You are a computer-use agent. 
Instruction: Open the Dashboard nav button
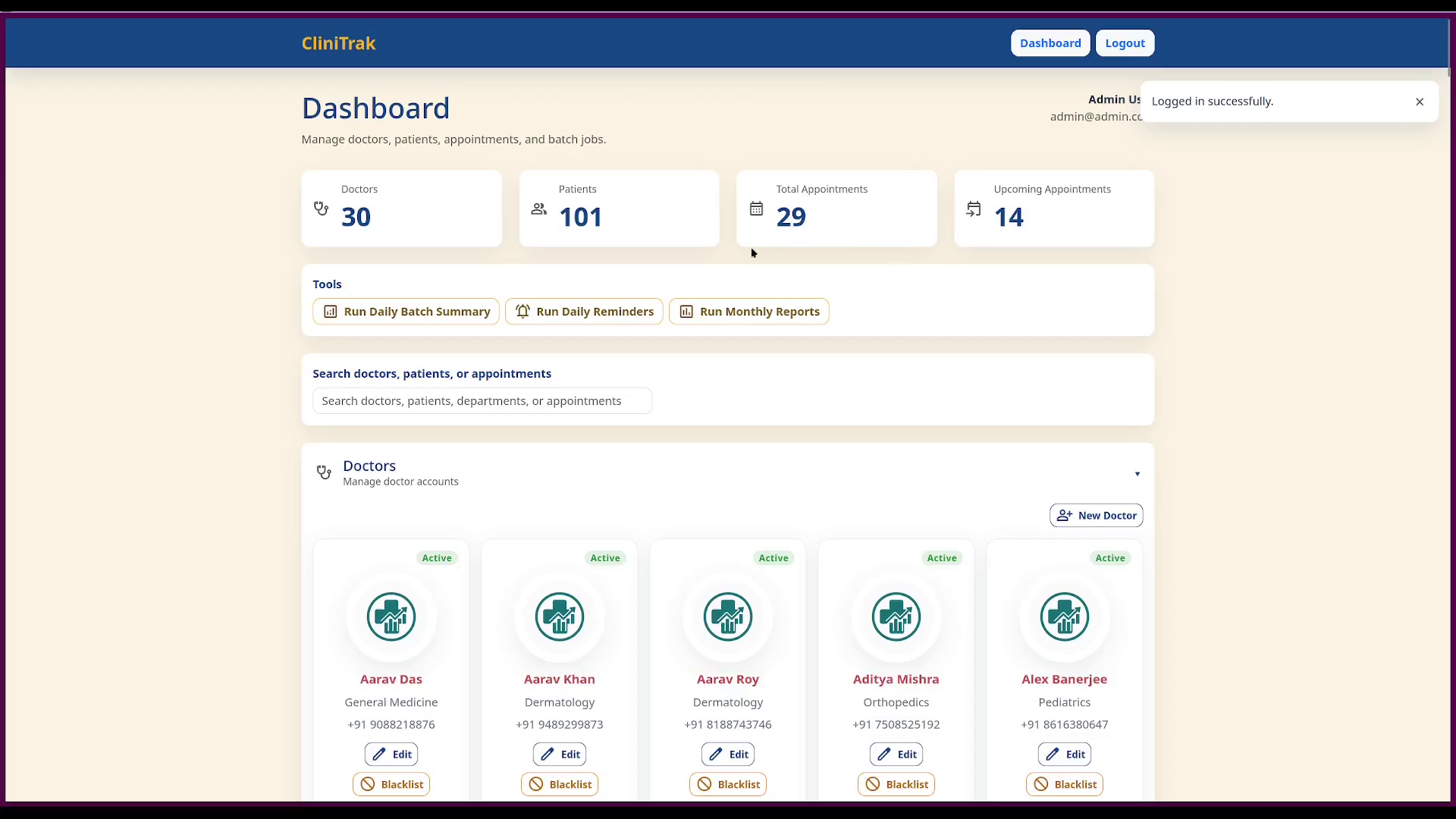[x=1050, y=43]
